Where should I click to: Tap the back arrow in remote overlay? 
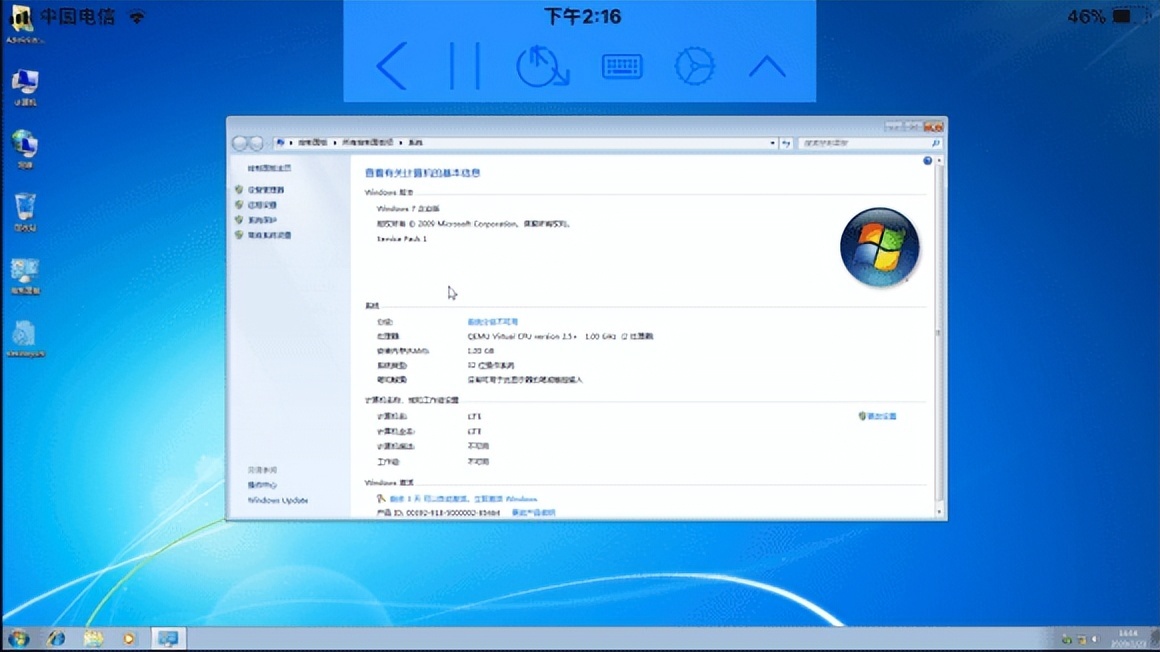(x=392, y=66)
